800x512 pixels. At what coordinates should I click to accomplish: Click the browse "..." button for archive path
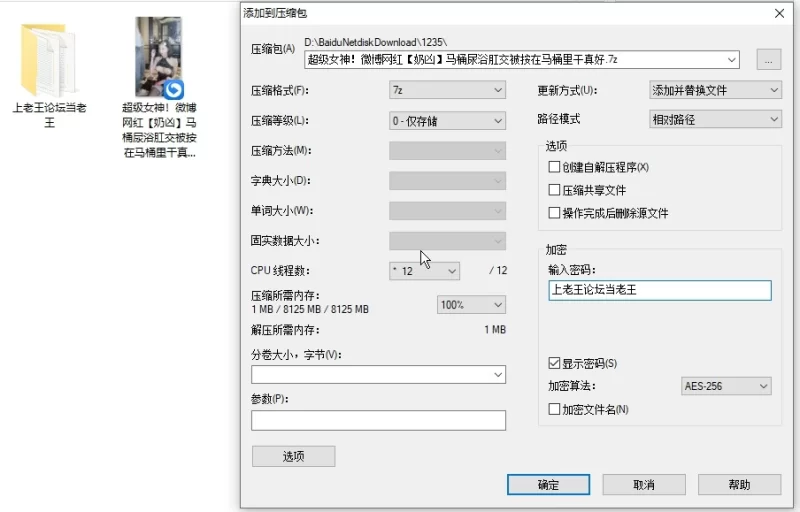pyautogui.click(x=768, y=60)
